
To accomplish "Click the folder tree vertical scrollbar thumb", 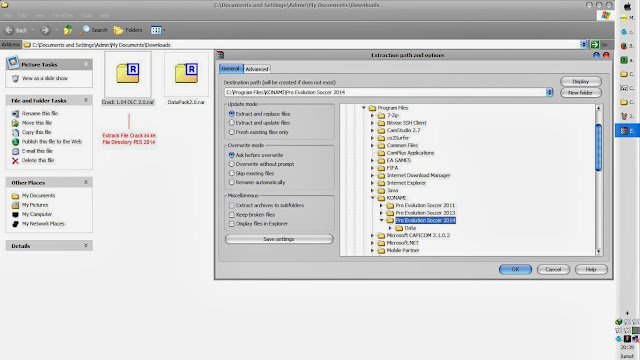I will [x=598, y=147].
